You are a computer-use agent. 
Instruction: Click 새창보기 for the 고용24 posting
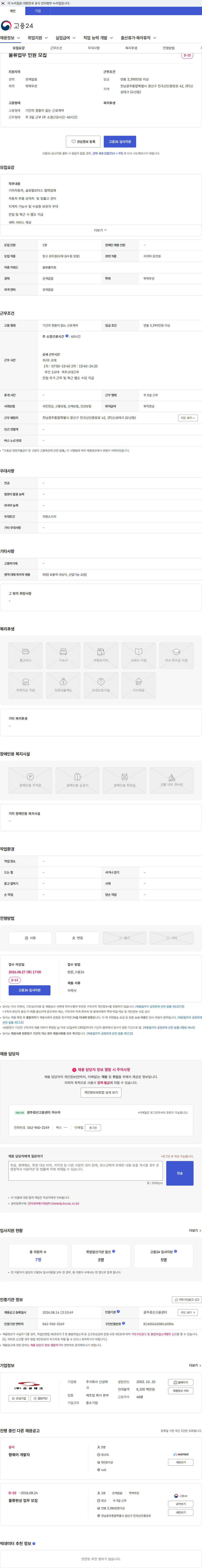click(181, 1513)
